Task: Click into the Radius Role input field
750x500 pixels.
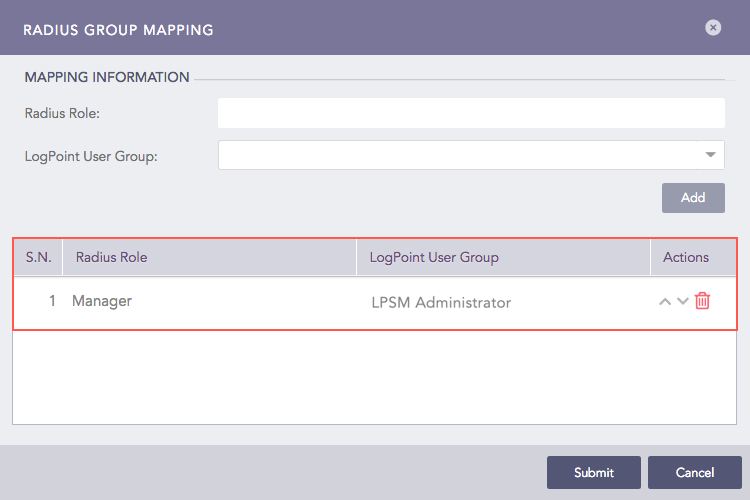Action: [x=471, y=113]
